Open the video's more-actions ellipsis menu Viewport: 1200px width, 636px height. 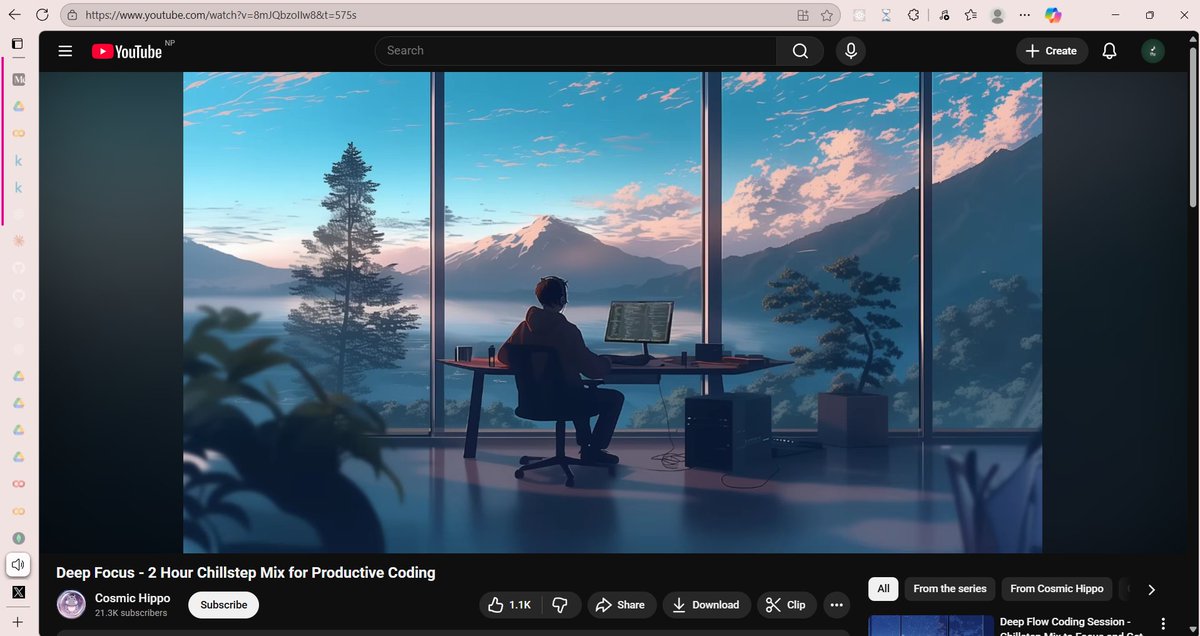click(x=836, y=605)
